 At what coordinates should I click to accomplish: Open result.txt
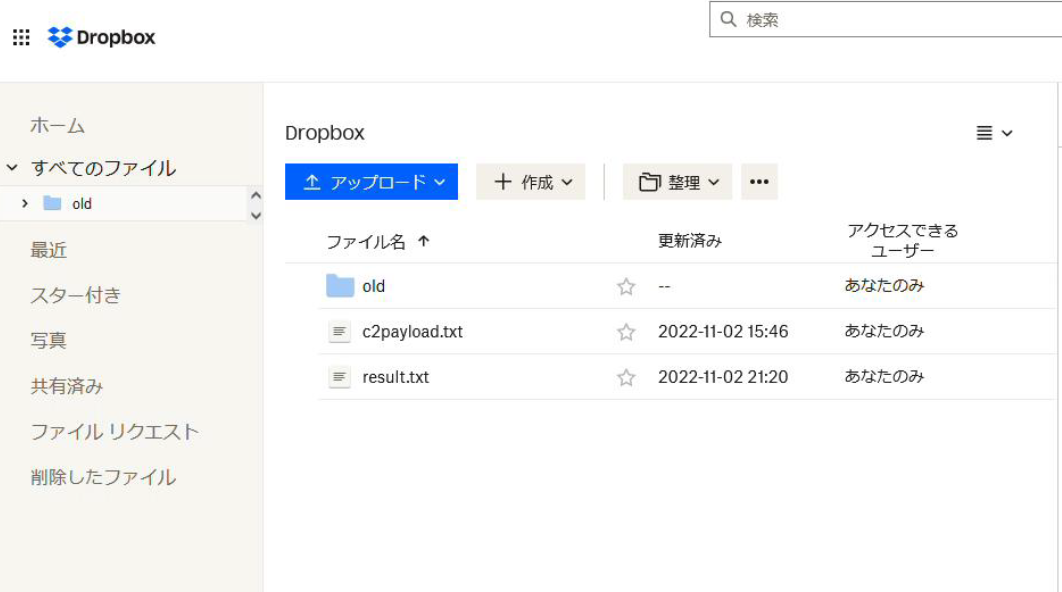396,377
